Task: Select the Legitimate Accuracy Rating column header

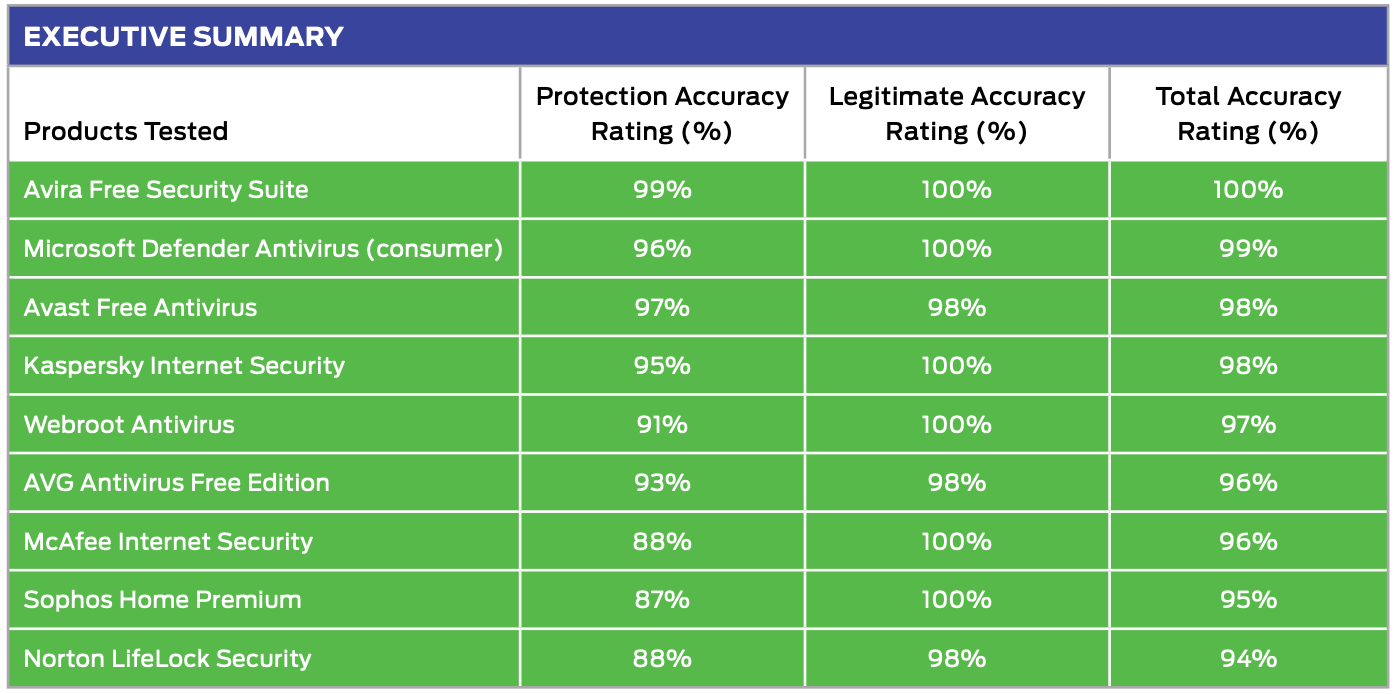Action: tap(956, 114)
